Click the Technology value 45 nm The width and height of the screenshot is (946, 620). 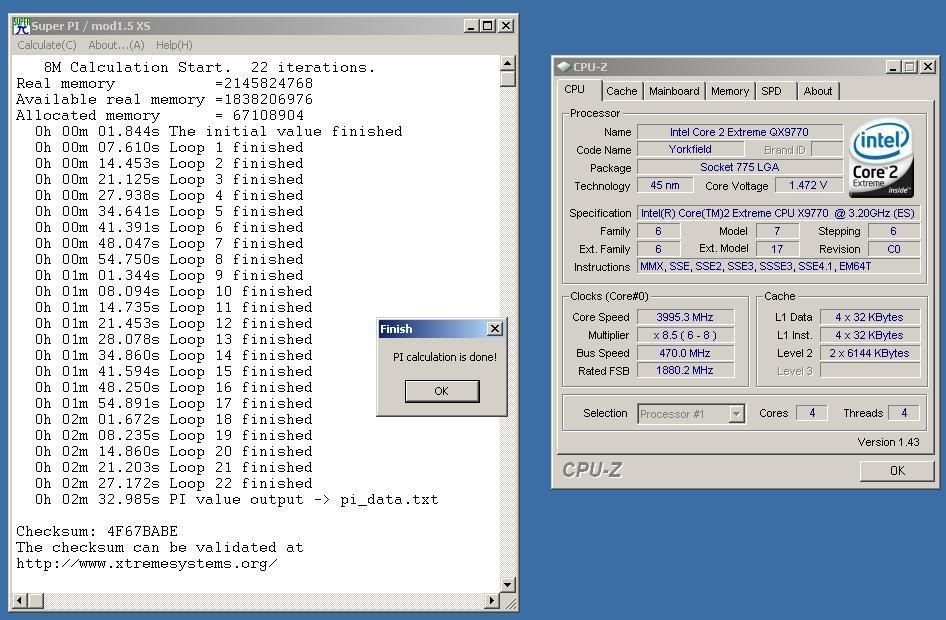point(664,185)
